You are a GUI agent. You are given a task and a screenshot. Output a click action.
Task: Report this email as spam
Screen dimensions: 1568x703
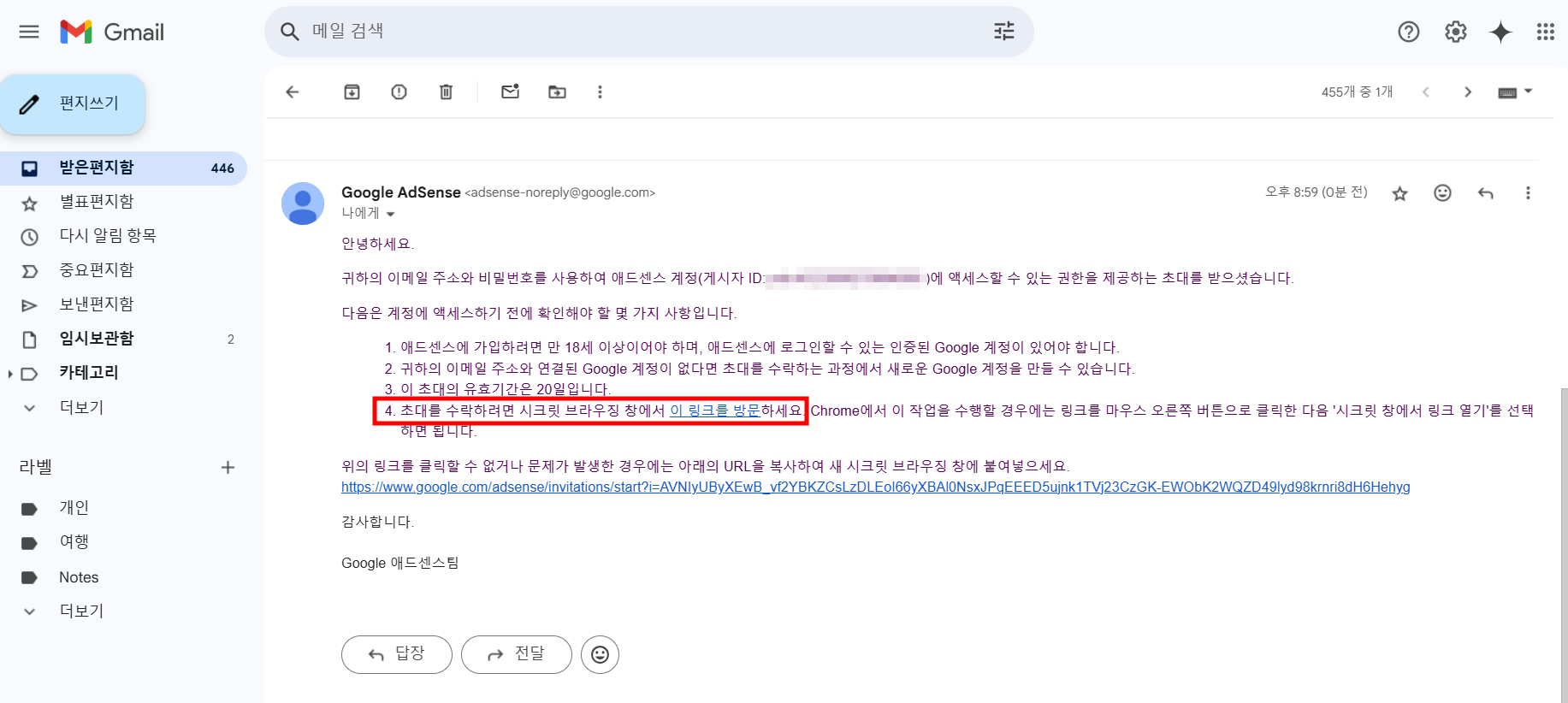click(x=399, y=92)
